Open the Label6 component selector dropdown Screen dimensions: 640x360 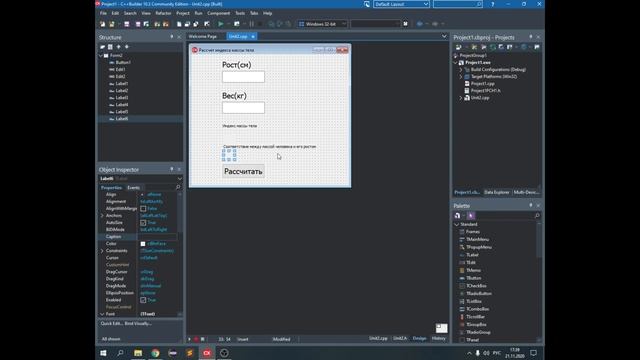tap(180, 179)
